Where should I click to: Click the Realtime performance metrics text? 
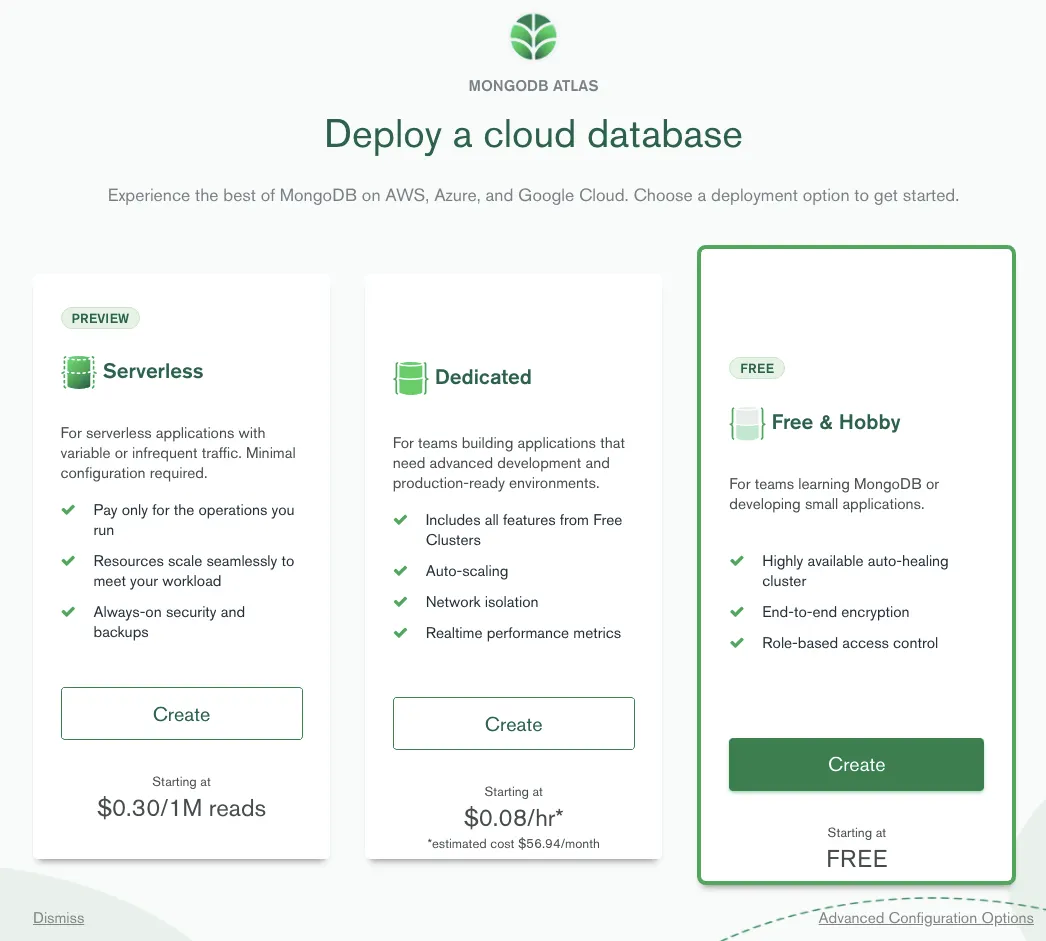coord(523,633)
